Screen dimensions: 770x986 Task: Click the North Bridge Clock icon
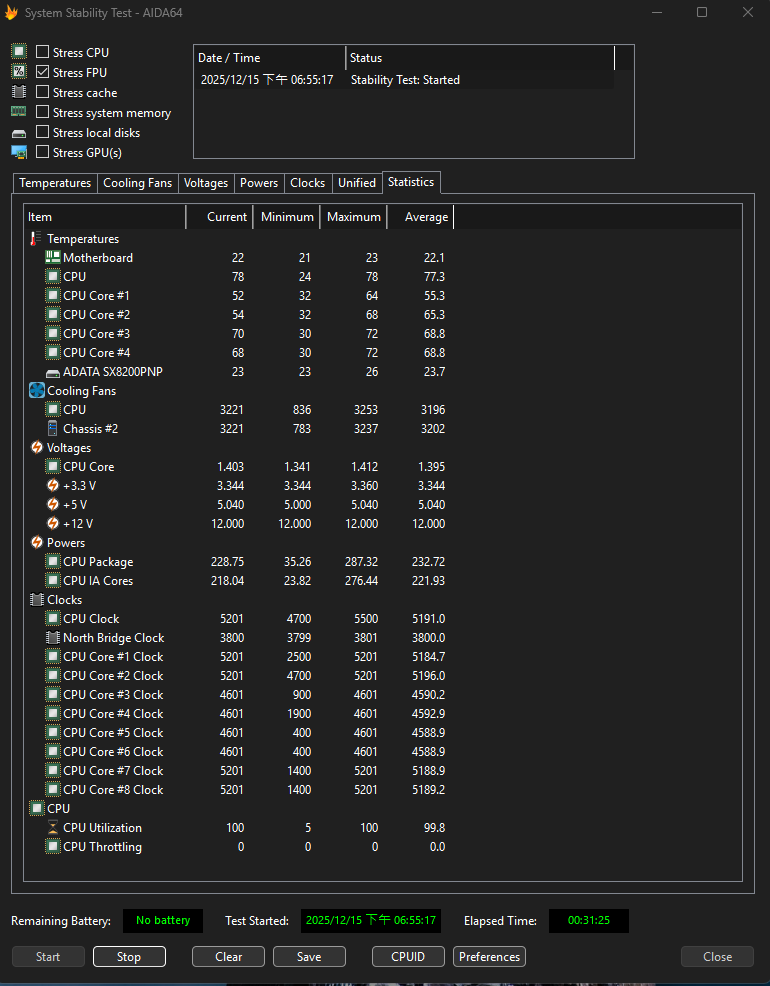[53, 638]
